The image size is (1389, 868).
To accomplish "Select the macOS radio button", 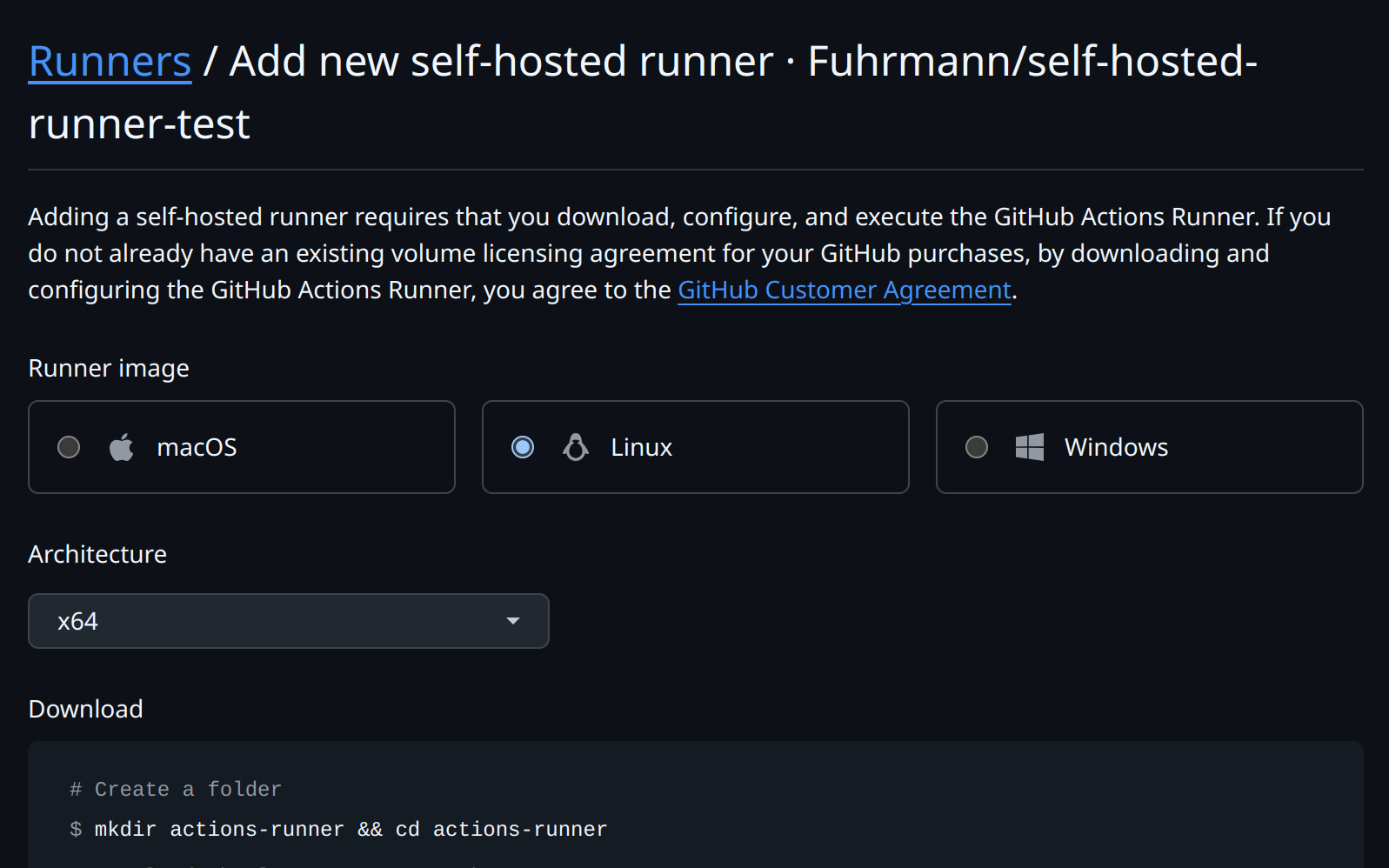I will coord(69,447).
